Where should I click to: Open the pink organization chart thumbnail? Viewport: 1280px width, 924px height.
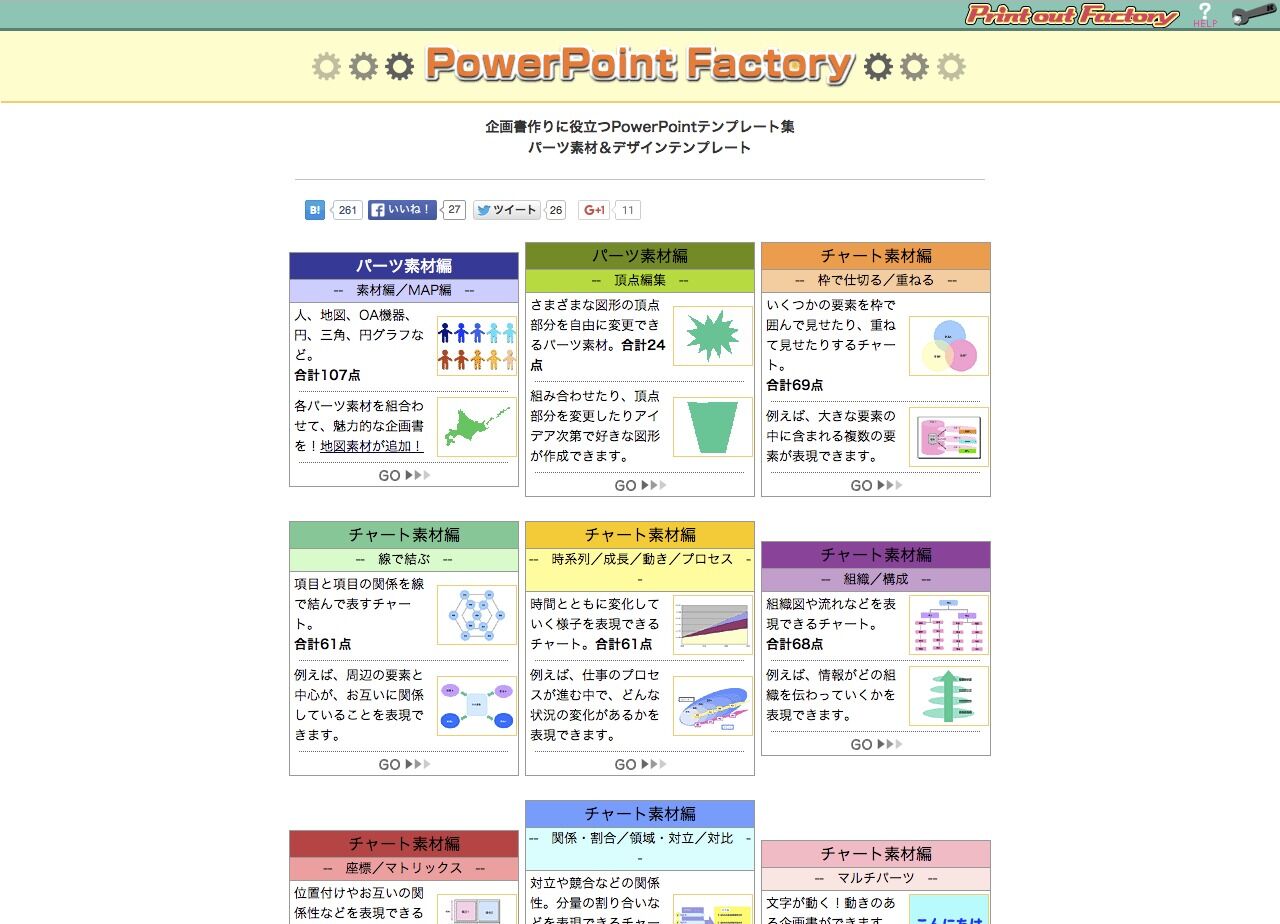coord(949,625)
